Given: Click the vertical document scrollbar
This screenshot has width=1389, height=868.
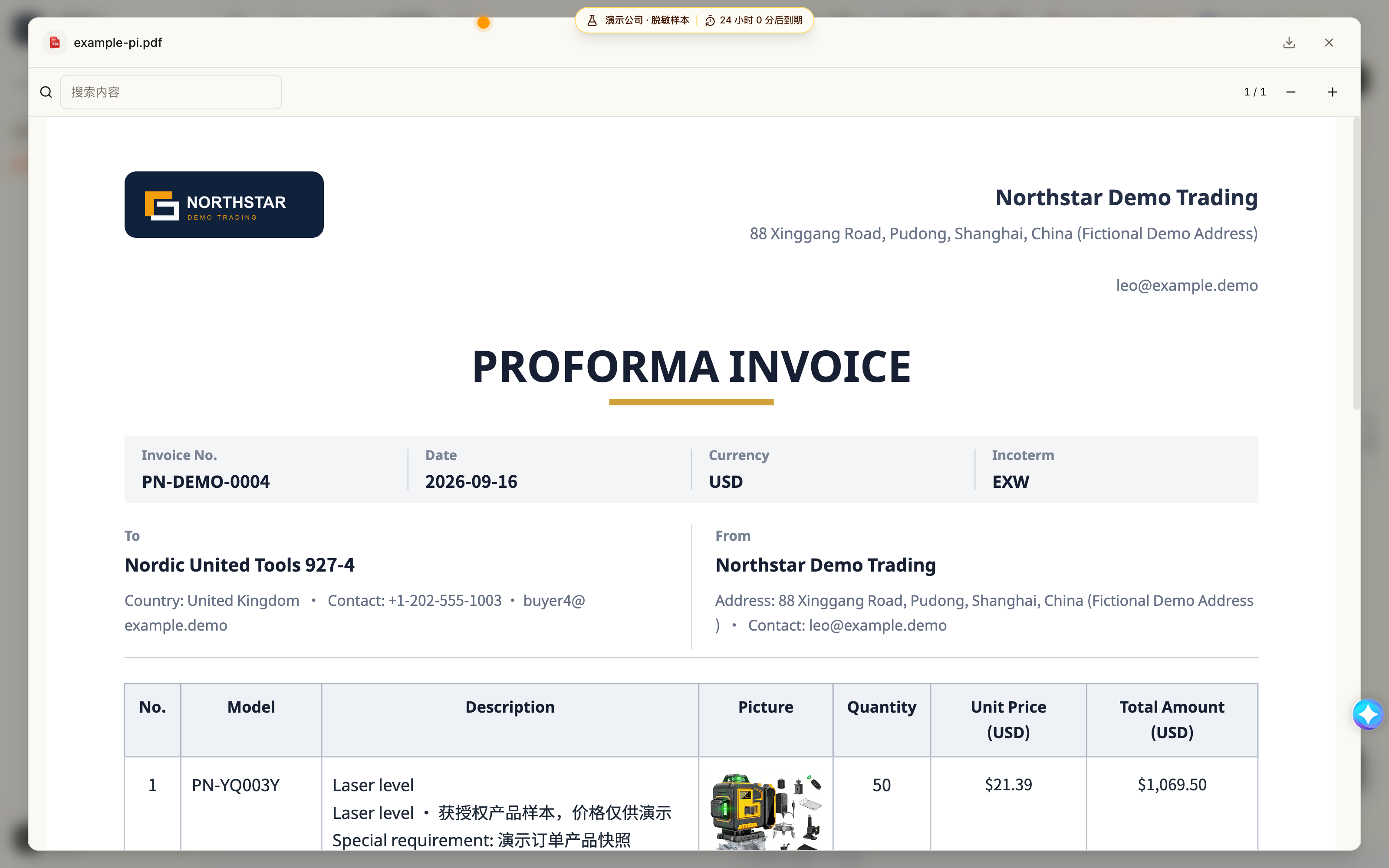Looking at the screenshot, I should 1356,264.
